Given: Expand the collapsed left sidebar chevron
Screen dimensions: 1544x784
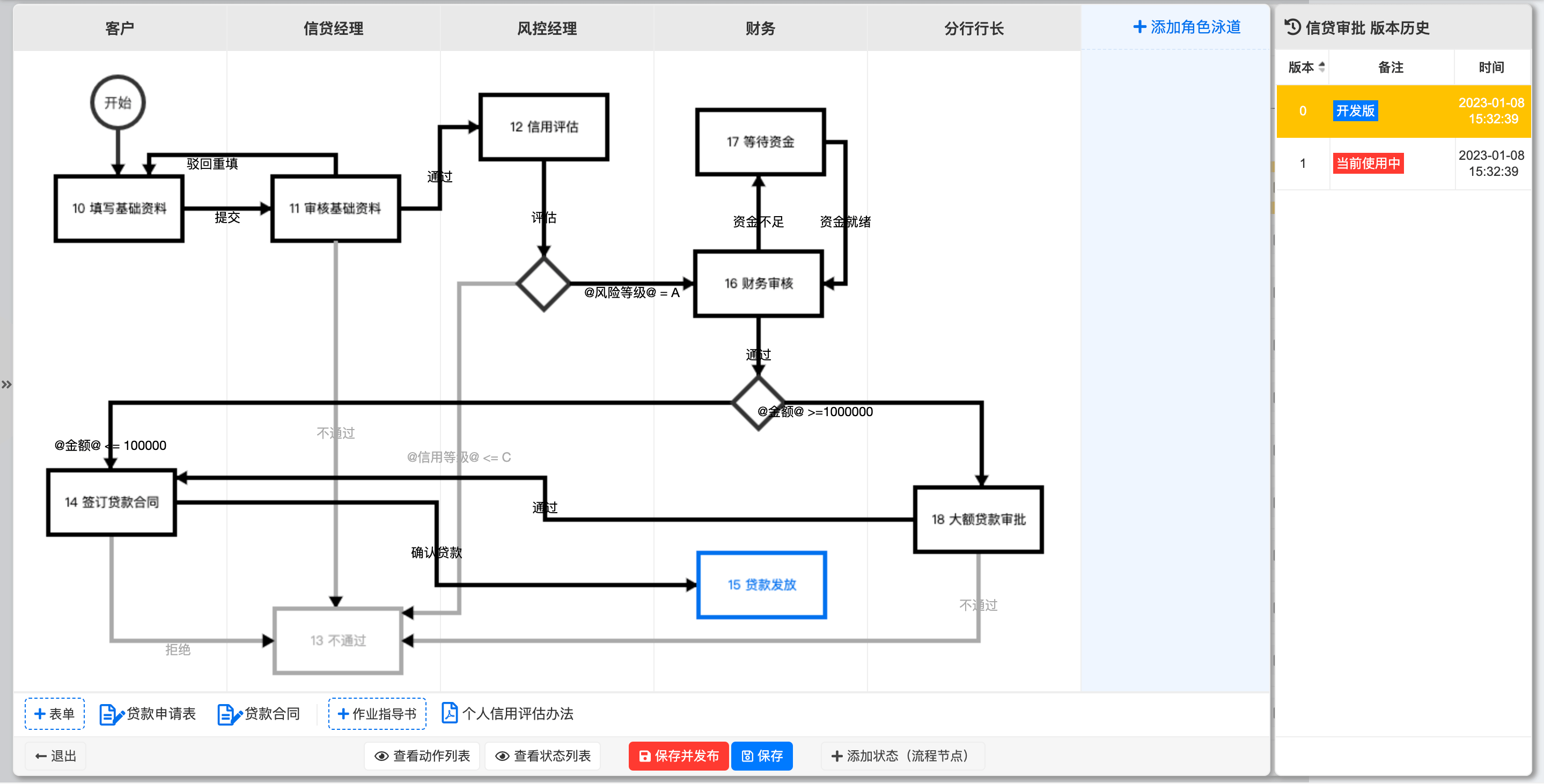Looking at the screenshot, I should pos(6,384).
